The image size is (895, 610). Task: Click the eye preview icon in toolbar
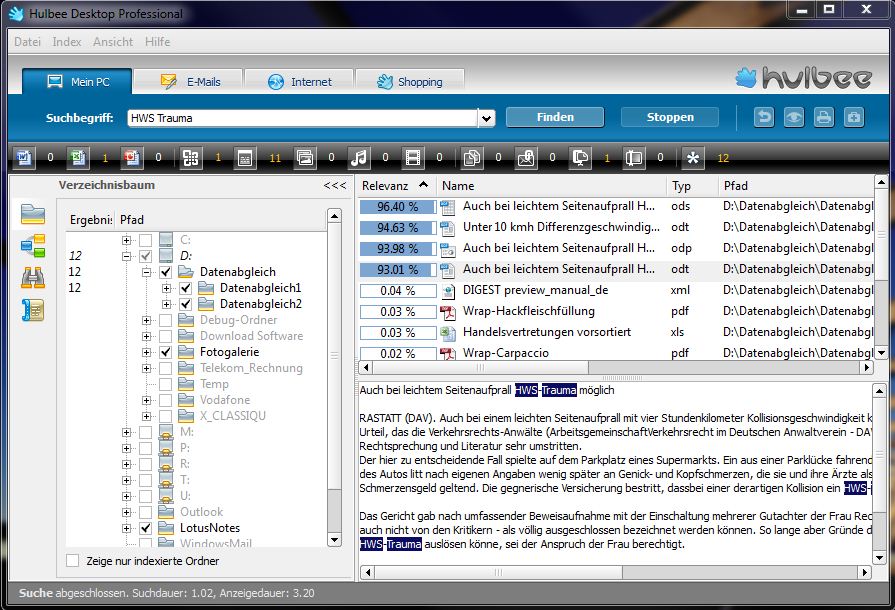pyautogui.click(x=793, y=117)
